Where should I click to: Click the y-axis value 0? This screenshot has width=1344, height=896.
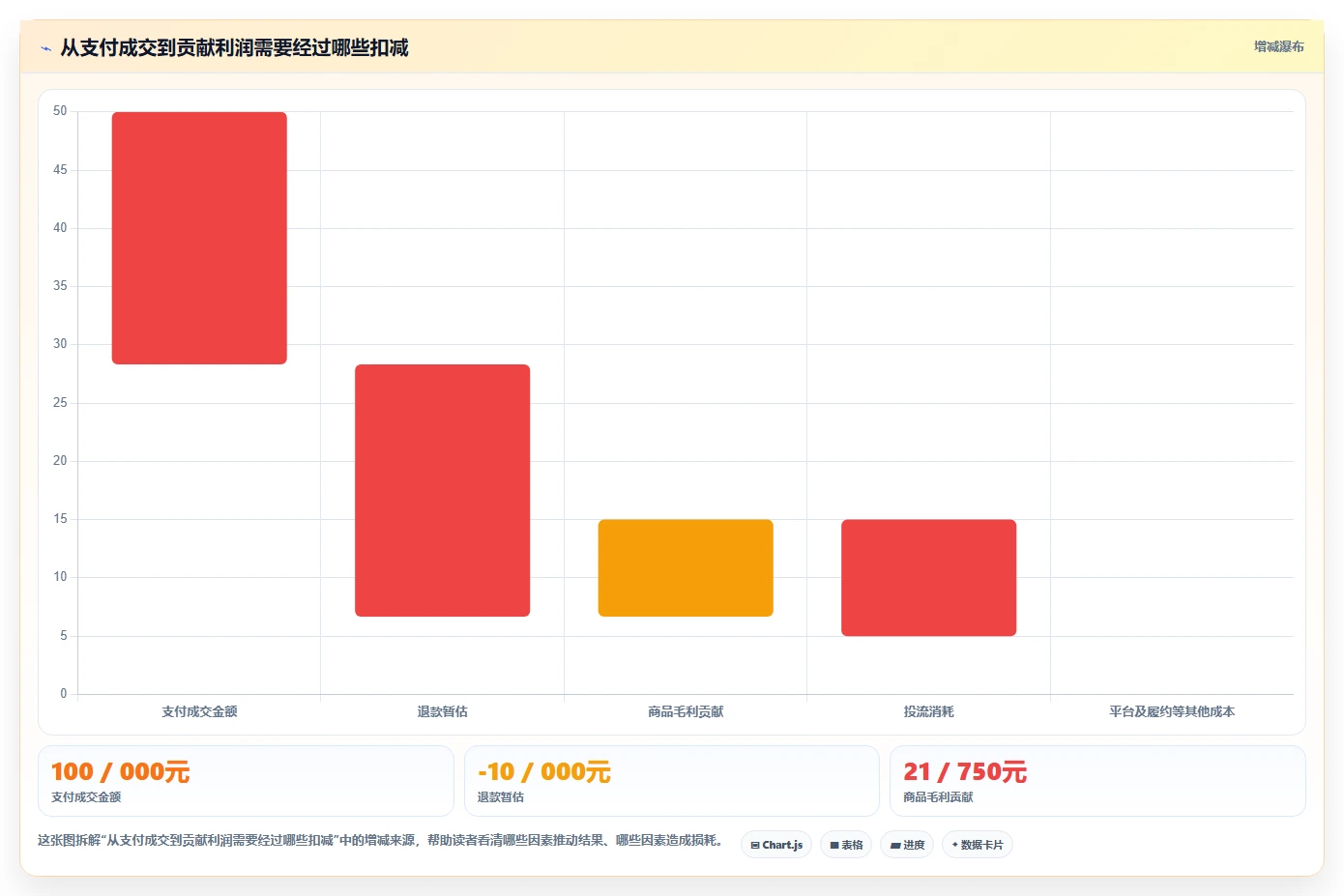pos(64,693)
